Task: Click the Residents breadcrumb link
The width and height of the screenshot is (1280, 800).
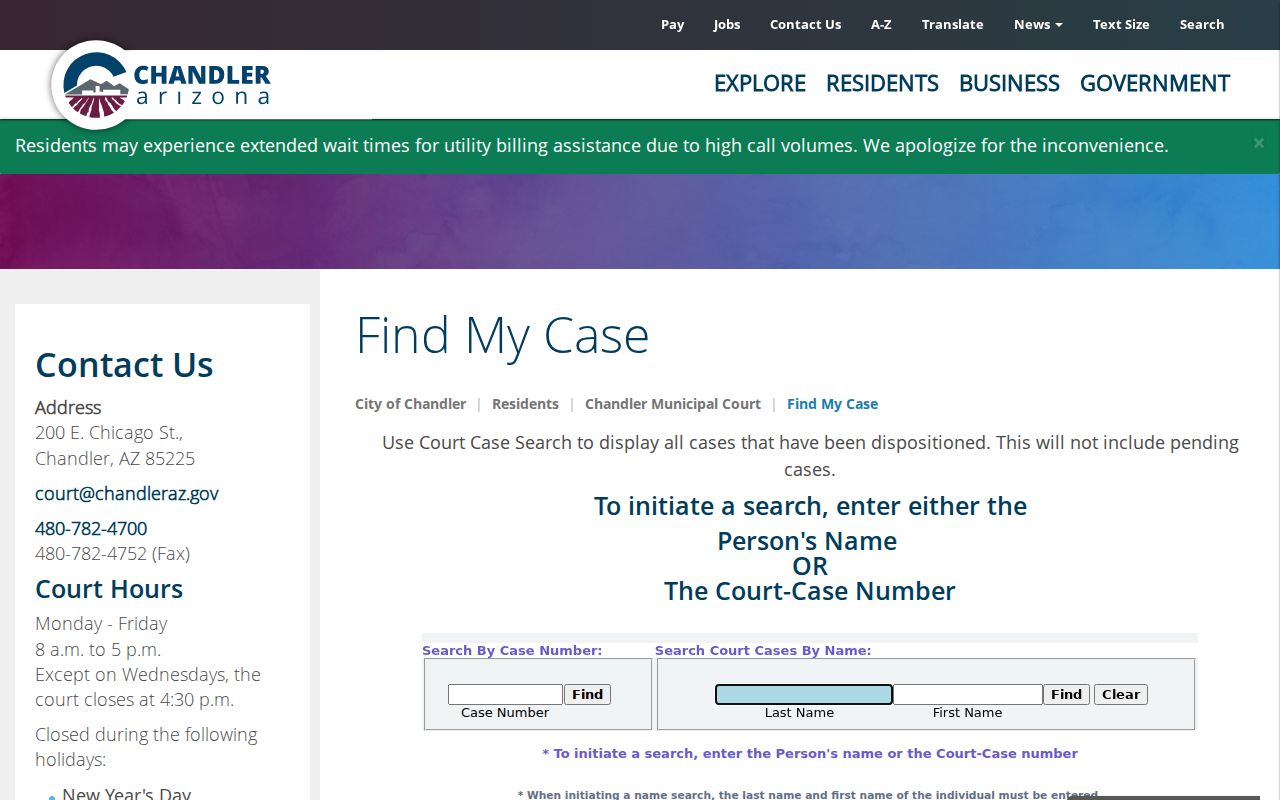Action: (525, 404)
